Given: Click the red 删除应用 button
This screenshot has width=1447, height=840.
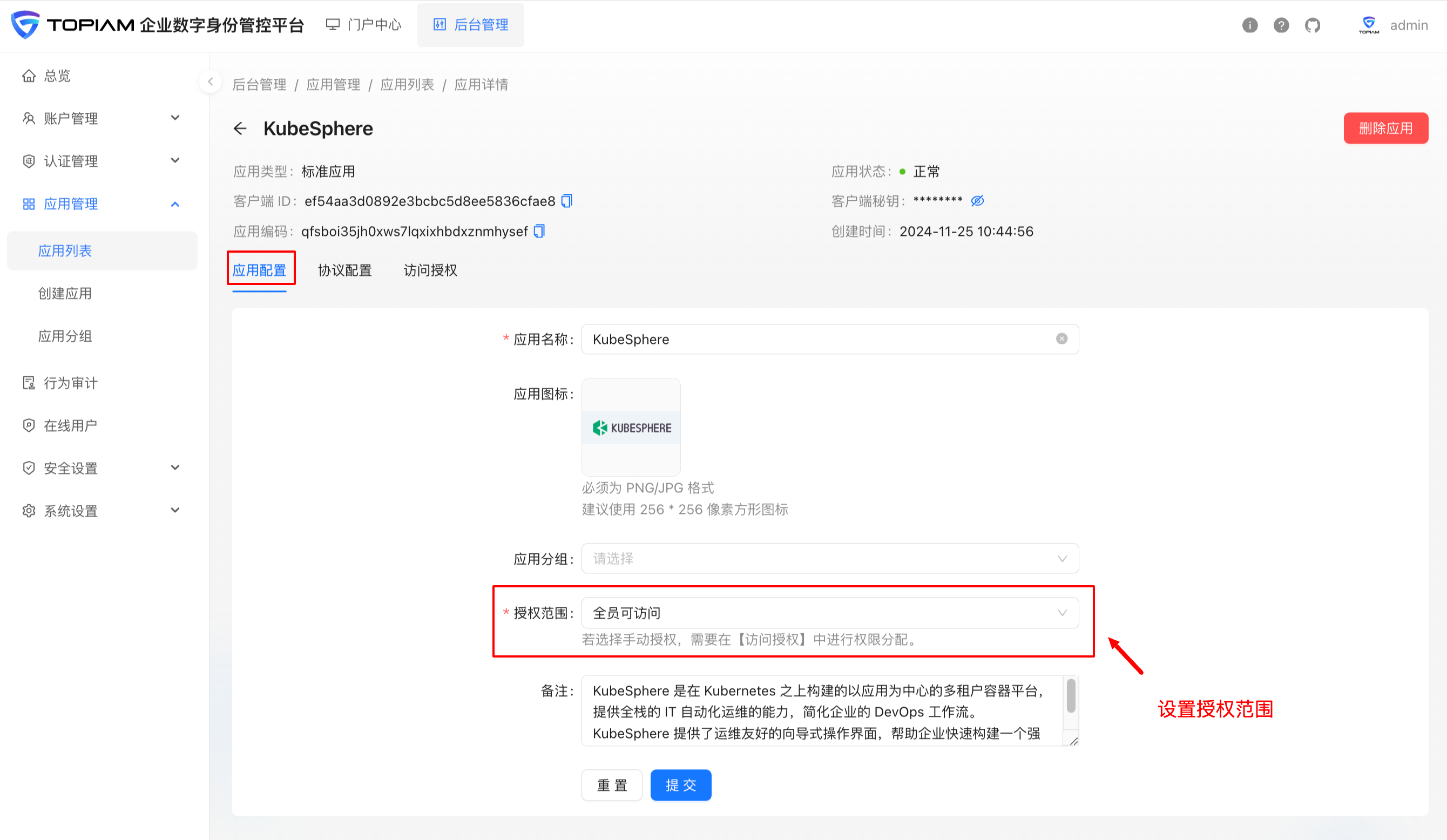Looking at the screenshot, I should (1385, 128).
